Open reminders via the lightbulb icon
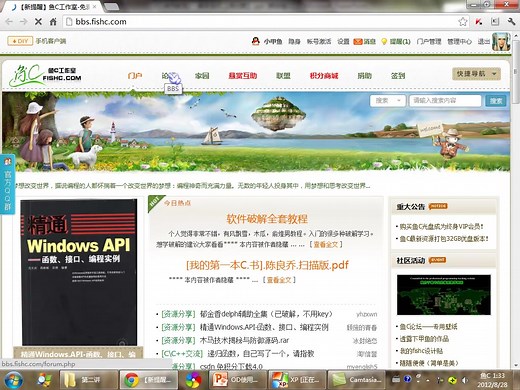The width and height of the screenshot is (520, 390). [x=384, y=41]
